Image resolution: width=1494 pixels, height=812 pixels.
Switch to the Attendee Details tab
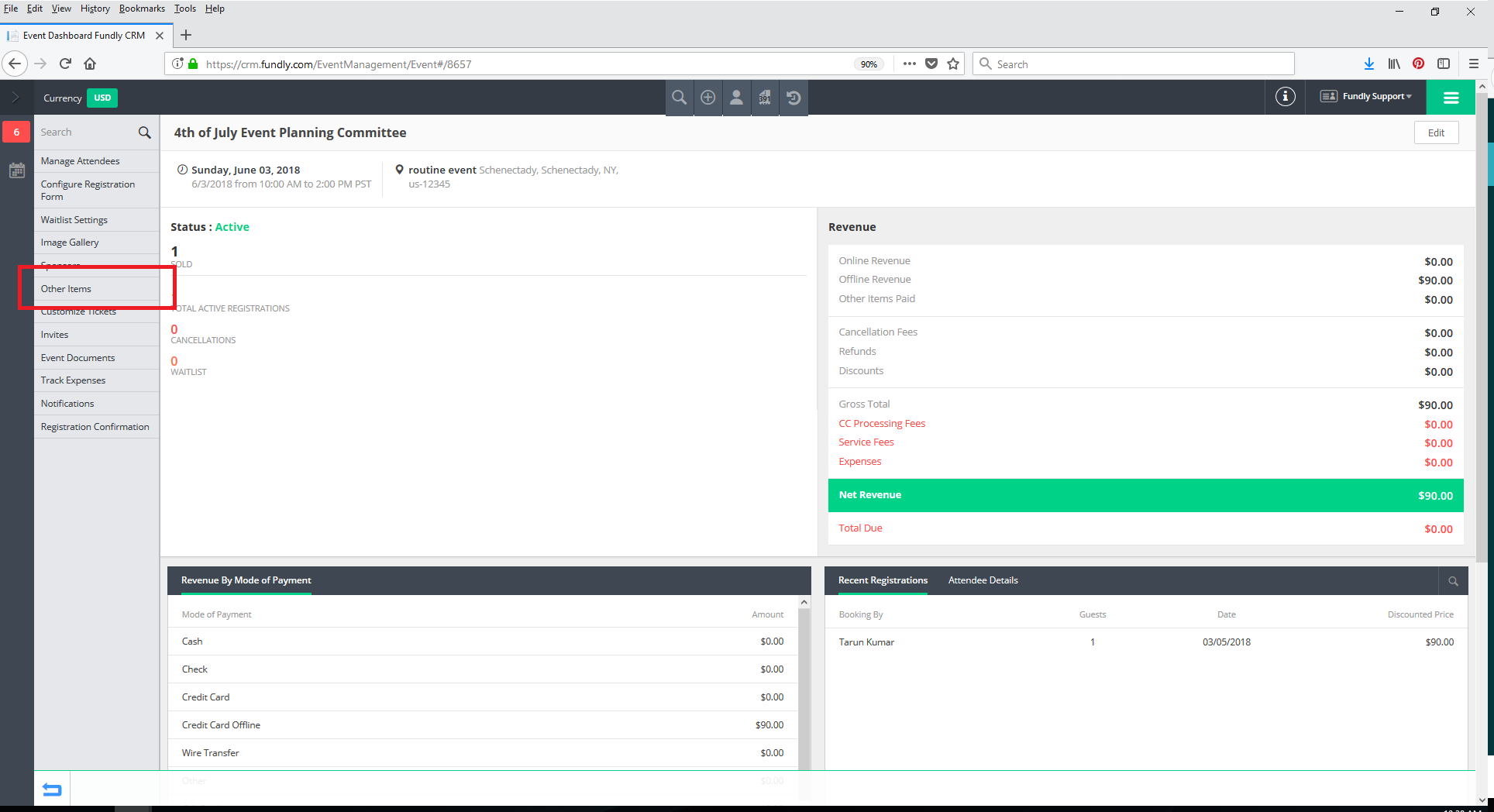[983, 580]
